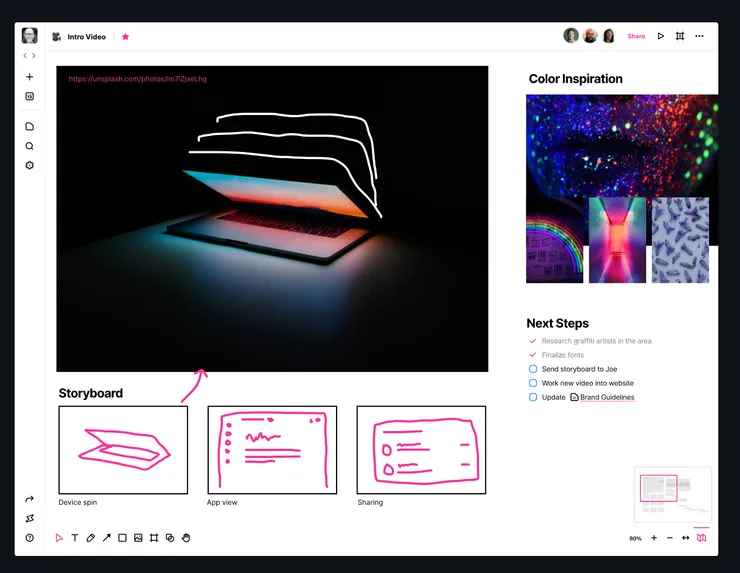Click the Intro Video title
This screenshot has height=573, width=740.
(86, 37)
